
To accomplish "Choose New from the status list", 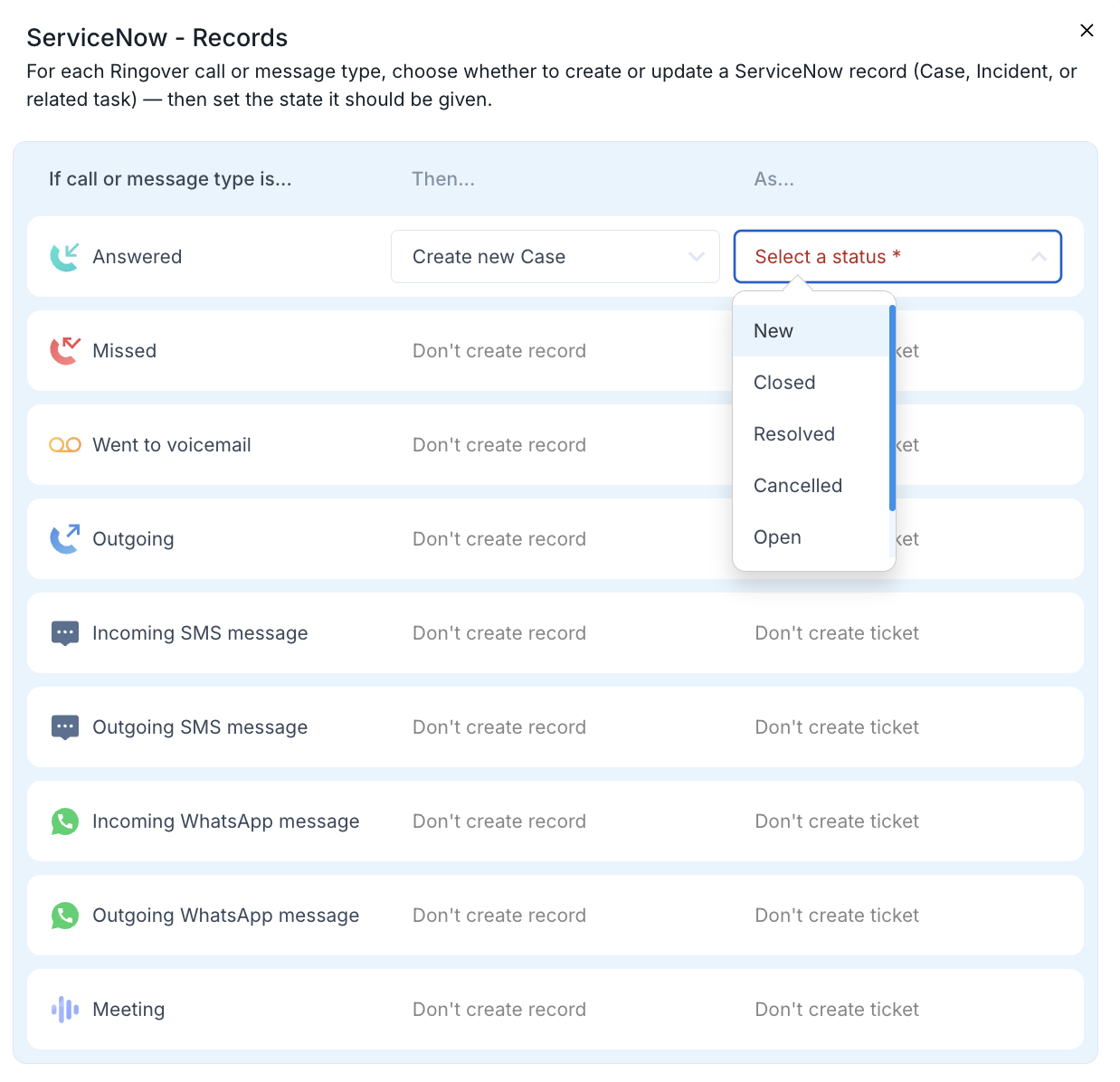I will pyautogui.click(x=812, y=331).
